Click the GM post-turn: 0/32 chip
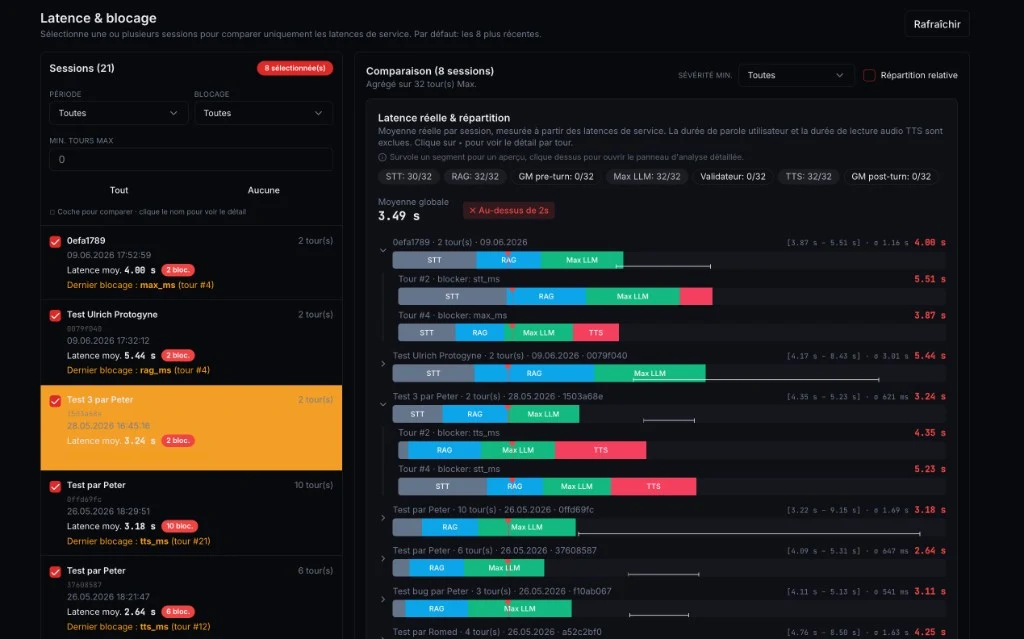This screenshot has height=639, width=1024. 891,176
